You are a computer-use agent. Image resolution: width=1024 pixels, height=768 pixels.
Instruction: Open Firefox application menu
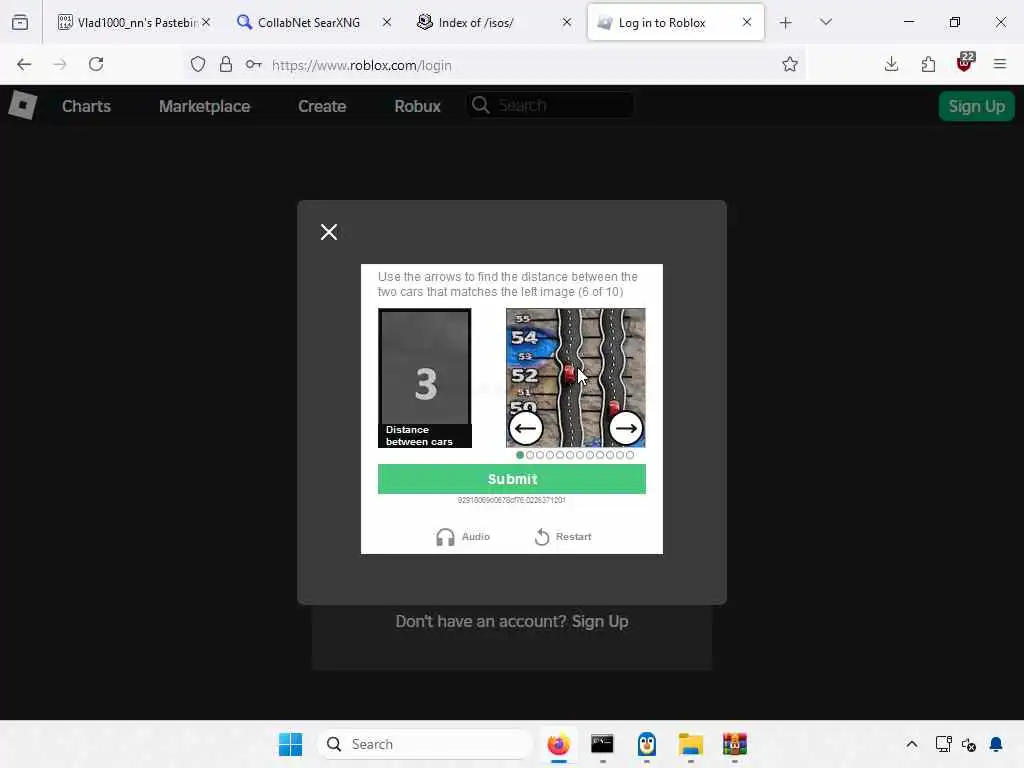pos(1000,64)
